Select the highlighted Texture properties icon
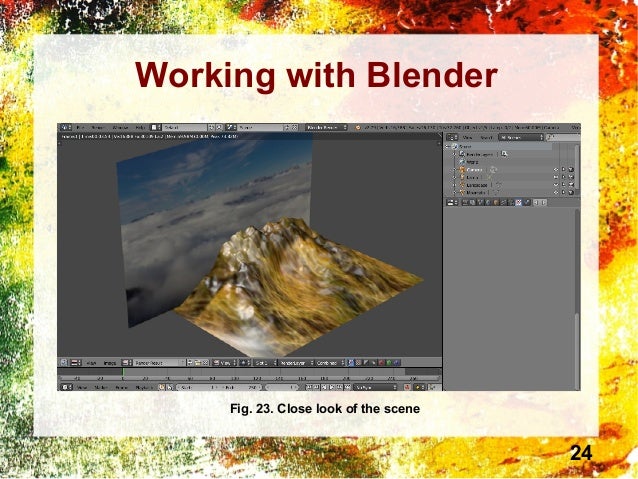 [x=518, y=202]
